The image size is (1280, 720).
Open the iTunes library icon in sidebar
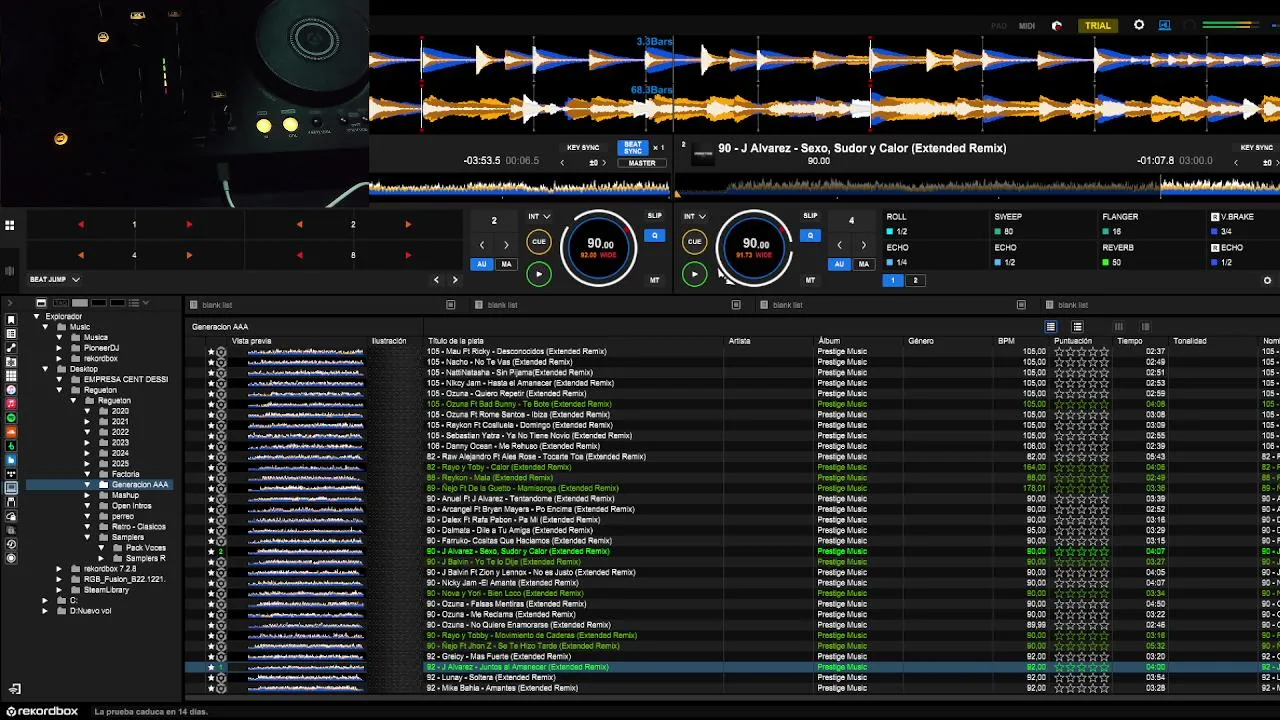(11, 389)
